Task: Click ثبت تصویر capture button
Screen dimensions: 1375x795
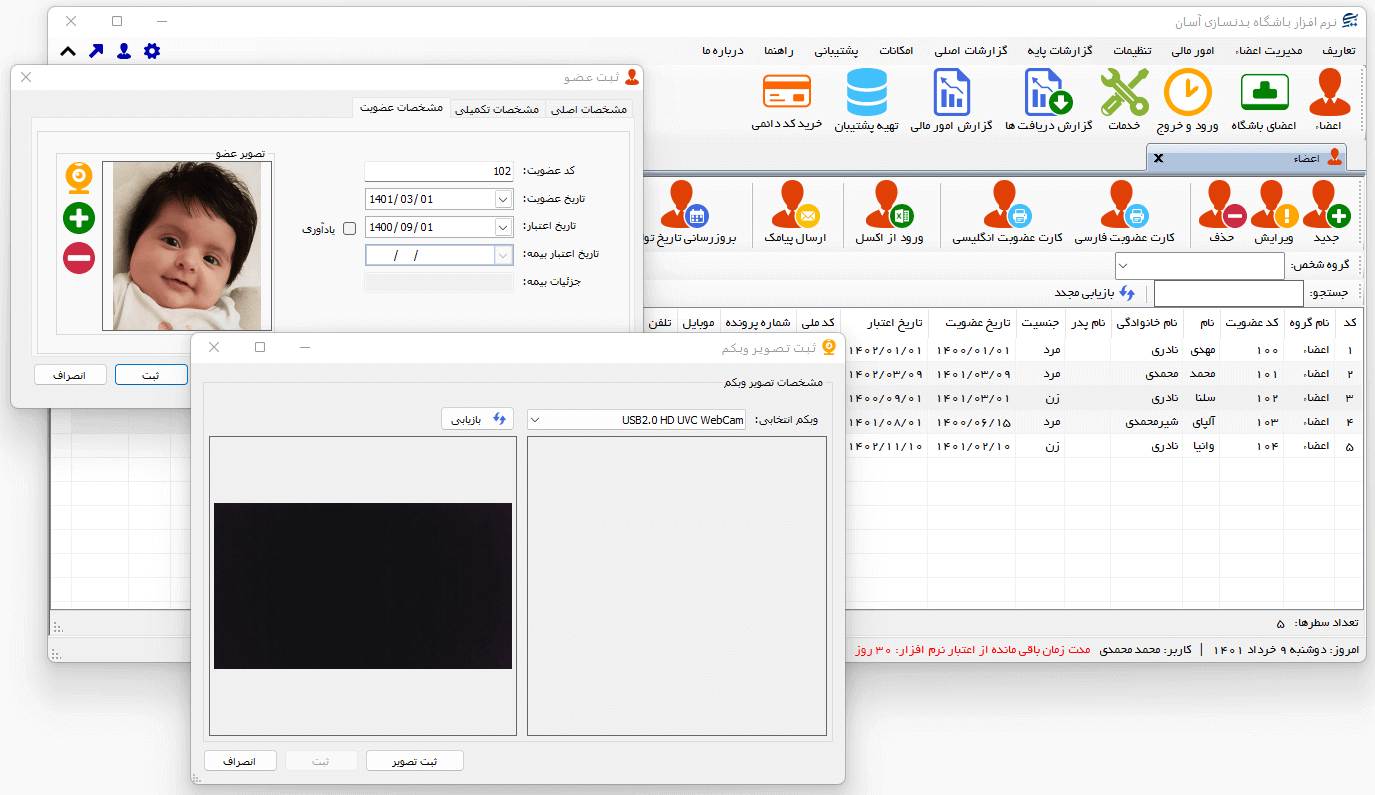Action: point(414,761)
